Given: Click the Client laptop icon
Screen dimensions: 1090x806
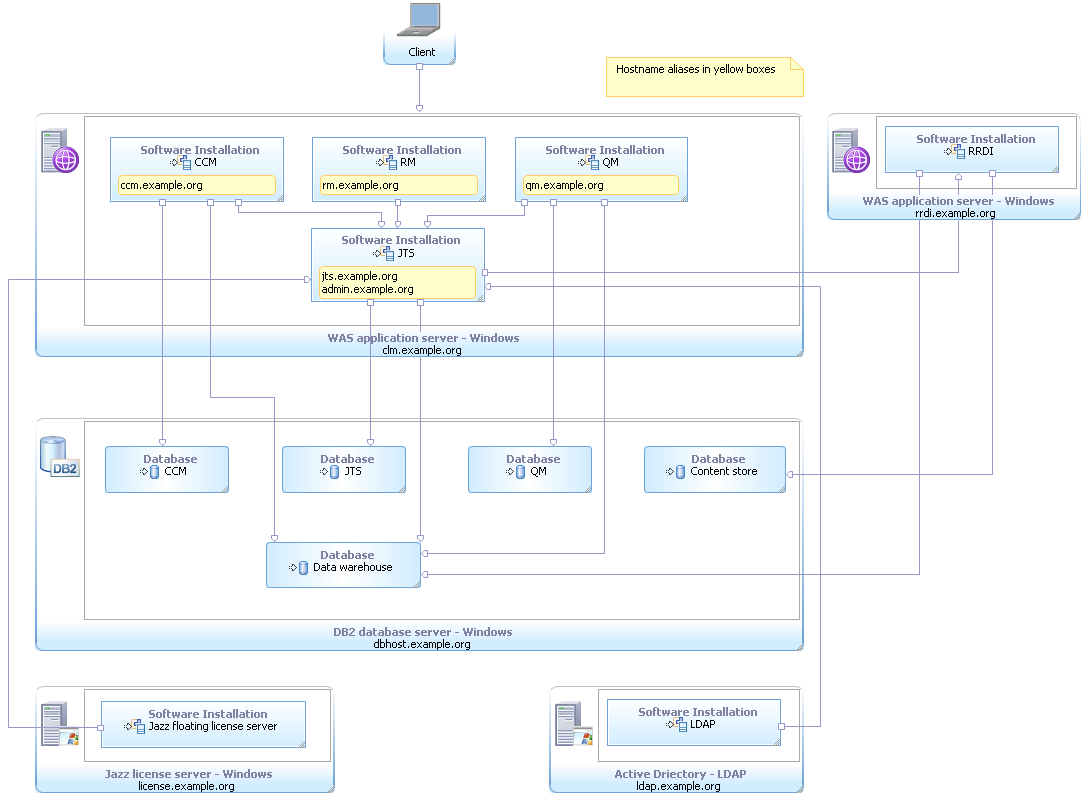Looking at the screenshot, I should (419, 19).
